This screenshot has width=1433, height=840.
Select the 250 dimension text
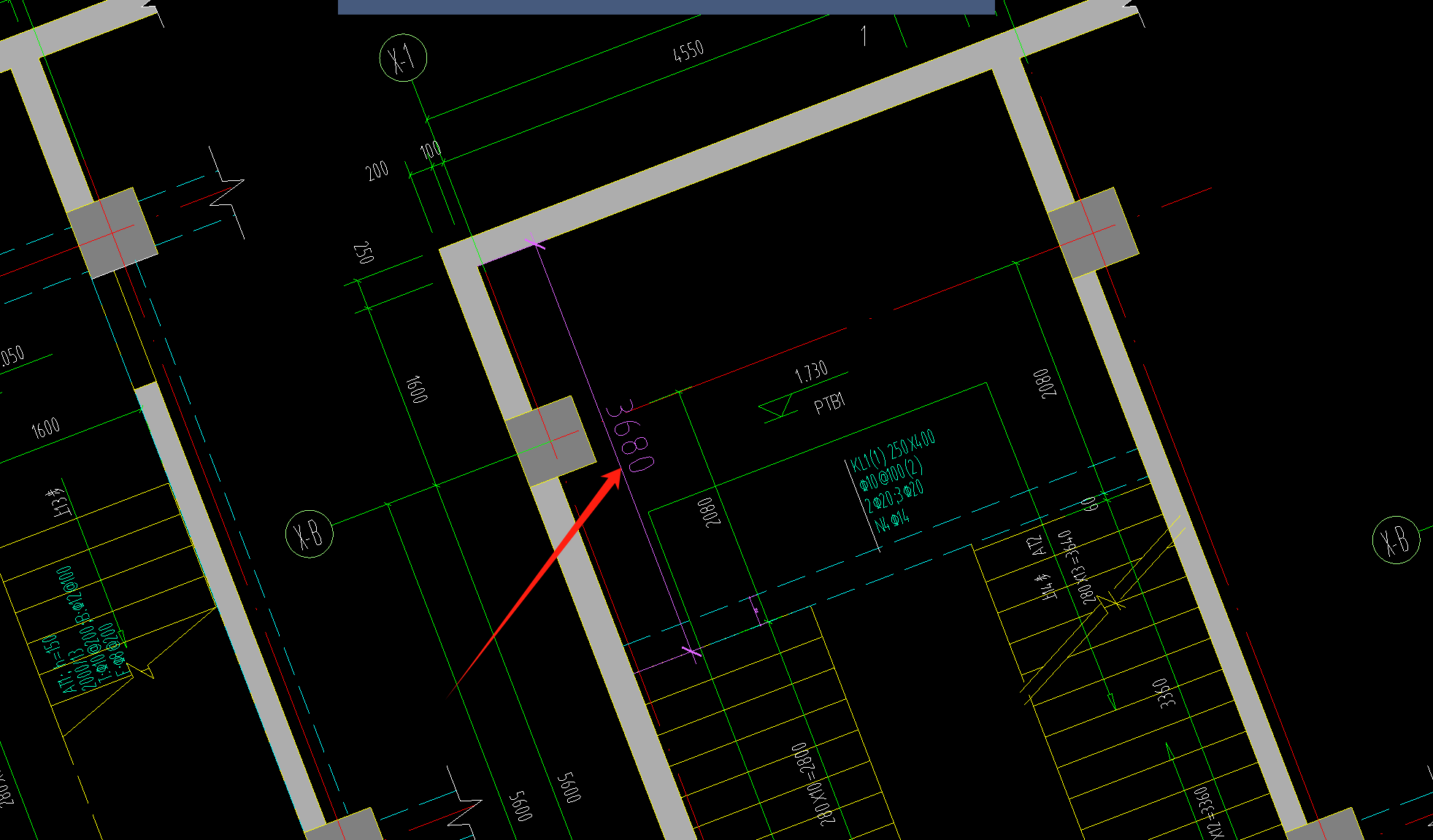(x=363, y=253)
